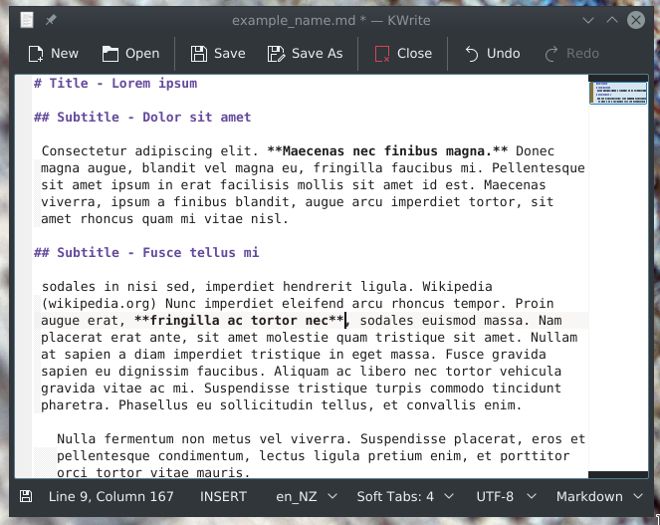Image resolution: width=660 pixels, height=525 pixels.
Task: Click the '# Title - Lorem ipsum' heading line
Action: pyautogui.click(x=115, y=83)
